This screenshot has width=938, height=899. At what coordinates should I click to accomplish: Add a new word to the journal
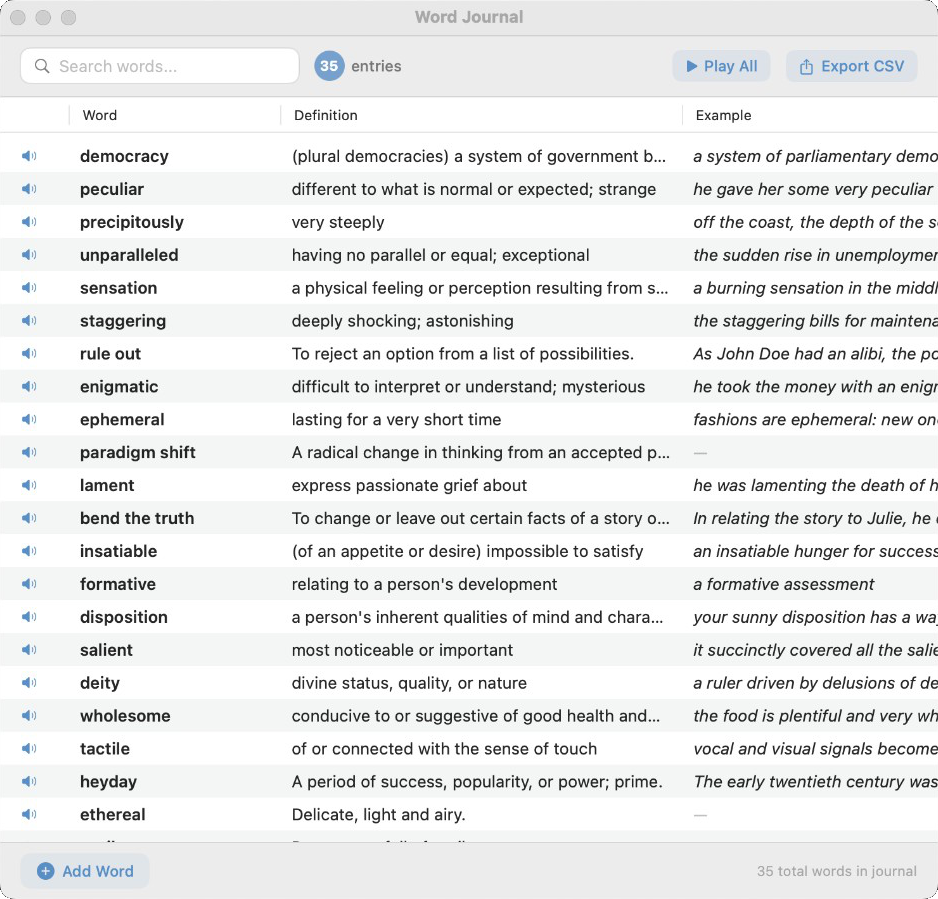pyautogui.click(x=84, y=871)
